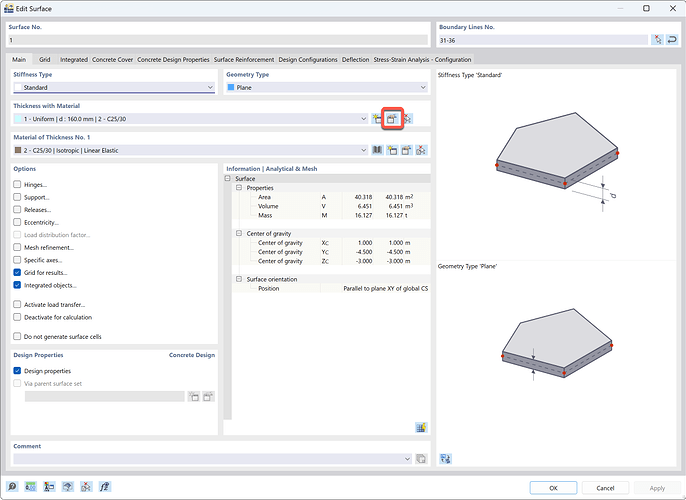Check Deactivate for calculation
The height and width of the screenshot is (500, 686).
(x=17, y=317)
